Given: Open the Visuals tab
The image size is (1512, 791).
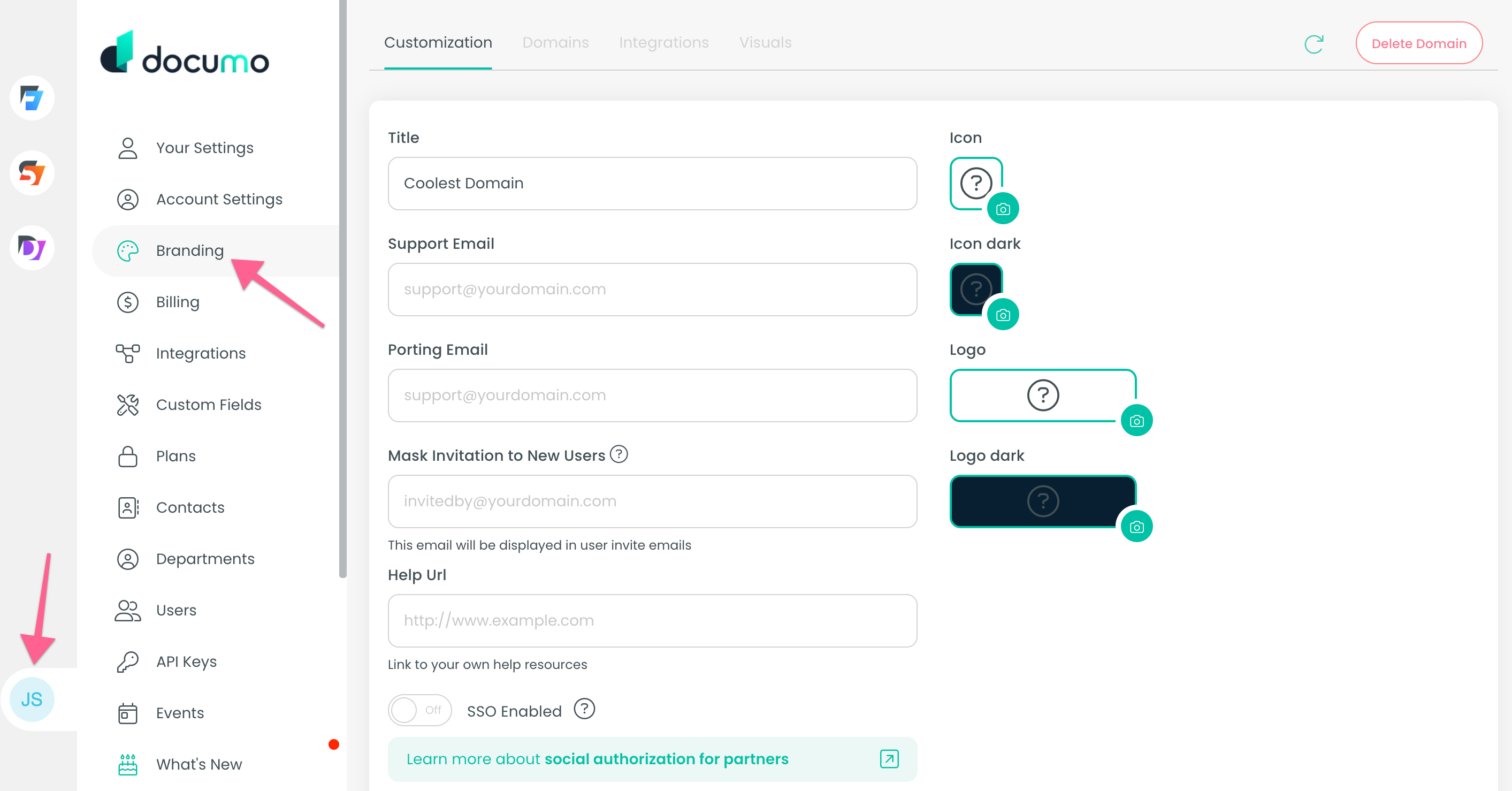Looking at the screenshot, I should click(765, 42).
